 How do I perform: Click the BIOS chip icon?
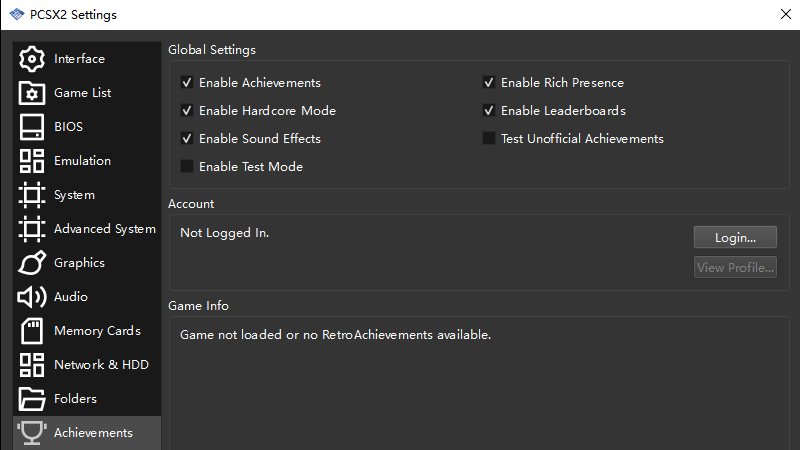tap(32, 127)
